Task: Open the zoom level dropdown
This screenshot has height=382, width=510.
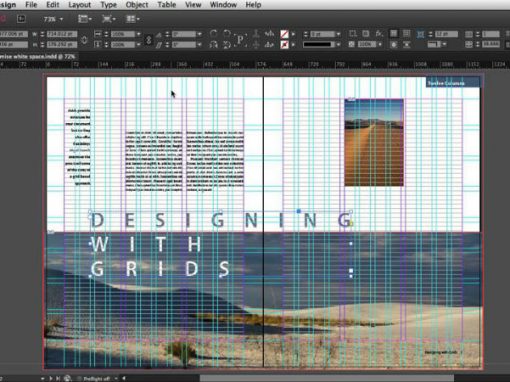Action: 53,19
